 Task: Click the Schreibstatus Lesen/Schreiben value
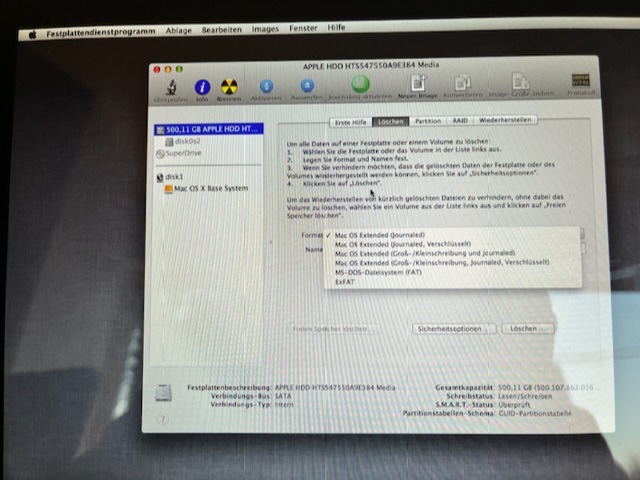525,396
